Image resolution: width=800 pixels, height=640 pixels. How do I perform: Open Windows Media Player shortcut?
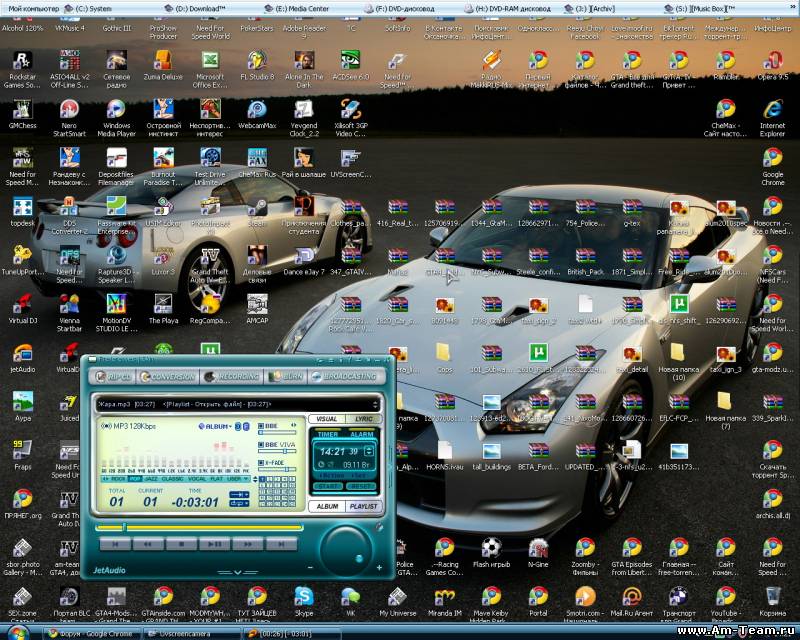coord(116,118)
